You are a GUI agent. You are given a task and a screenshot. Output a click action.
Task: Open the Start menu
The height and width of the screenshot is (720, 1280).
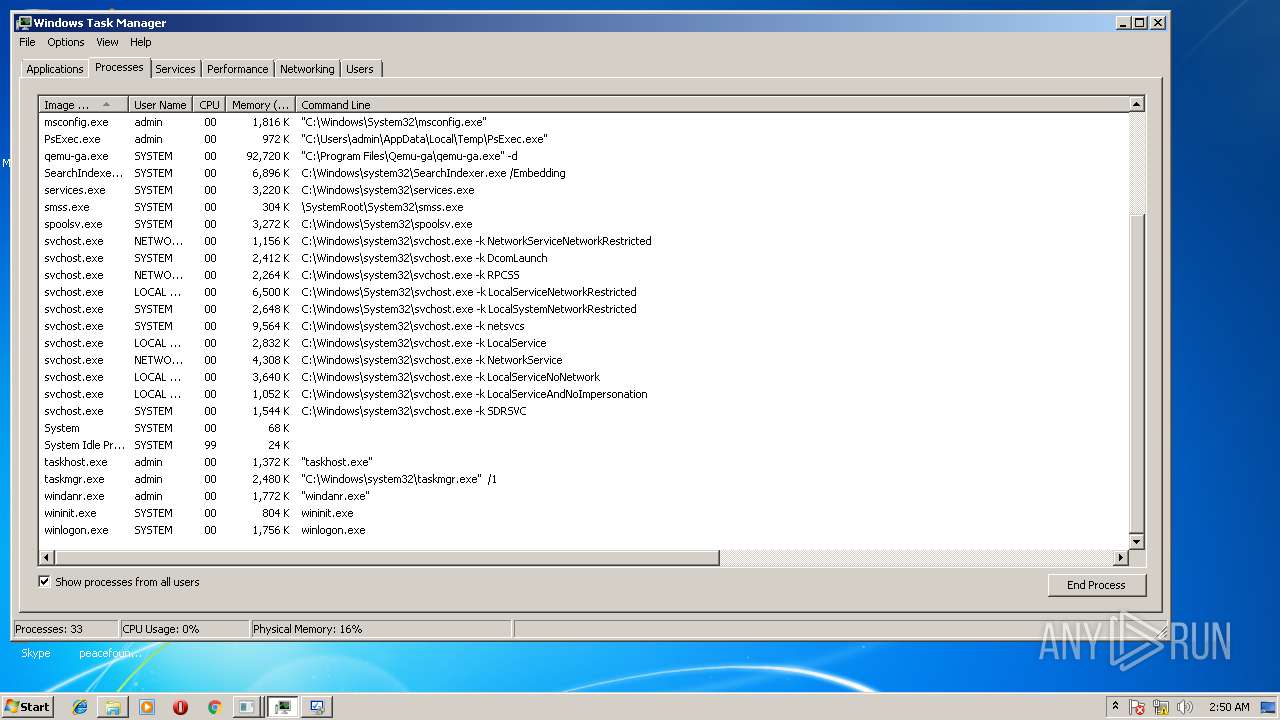pyautogui.click(x=27, y=707)
